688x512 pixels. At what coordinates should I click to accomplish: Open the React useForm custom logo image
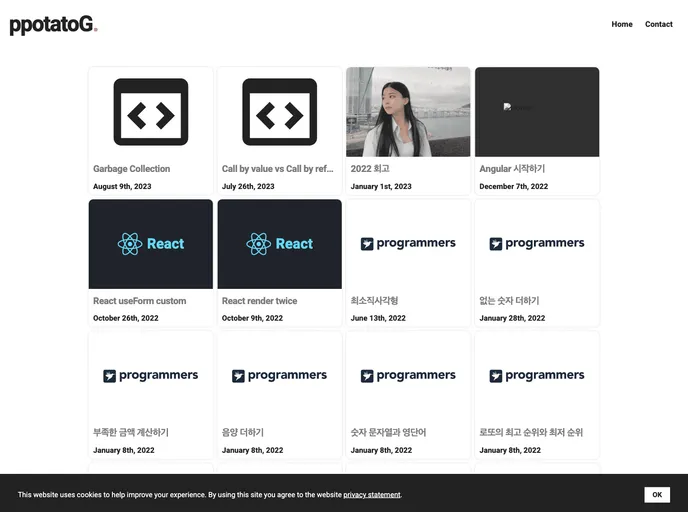pyautogui.click(x=151, y=244)
